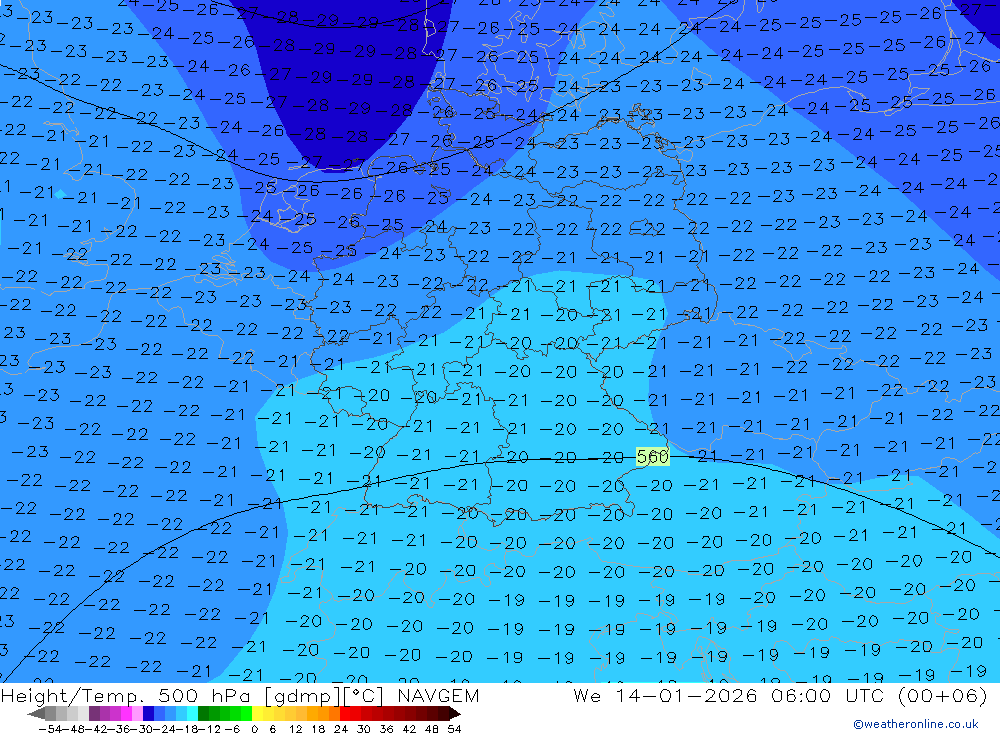The image size is (1000, 733).
Task: Click the '36' legend scale label
Action: click(386, 729)
